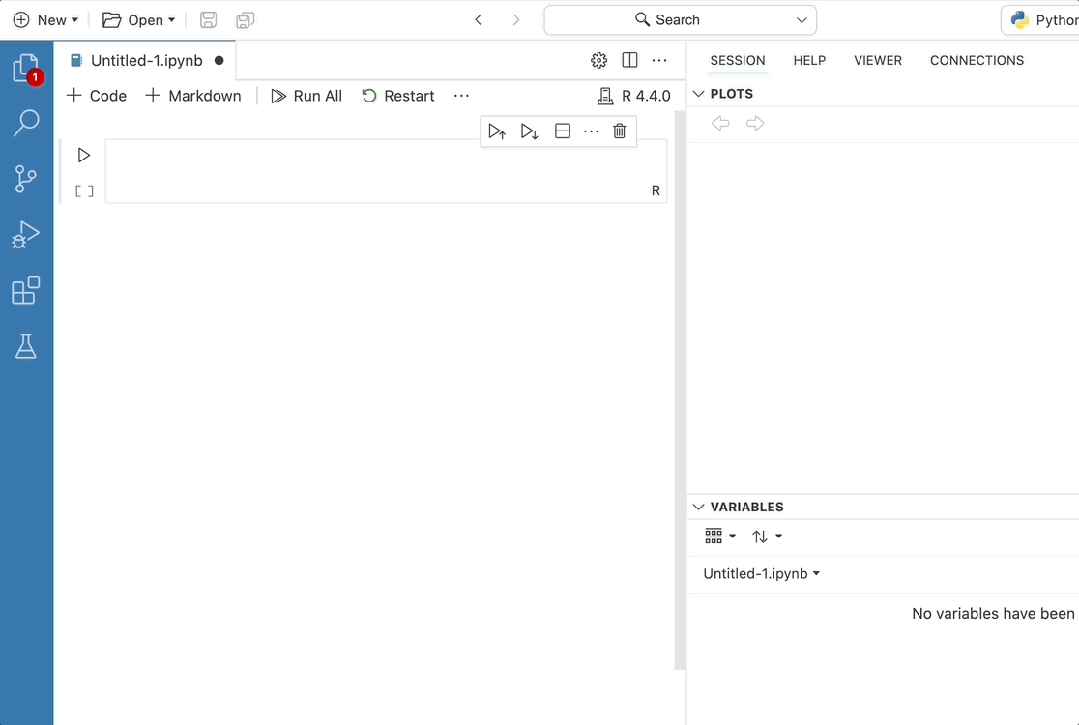The image size is (1079, 725).
Task: Click the notebook vertical scrollbar
Action: [680, 390]
